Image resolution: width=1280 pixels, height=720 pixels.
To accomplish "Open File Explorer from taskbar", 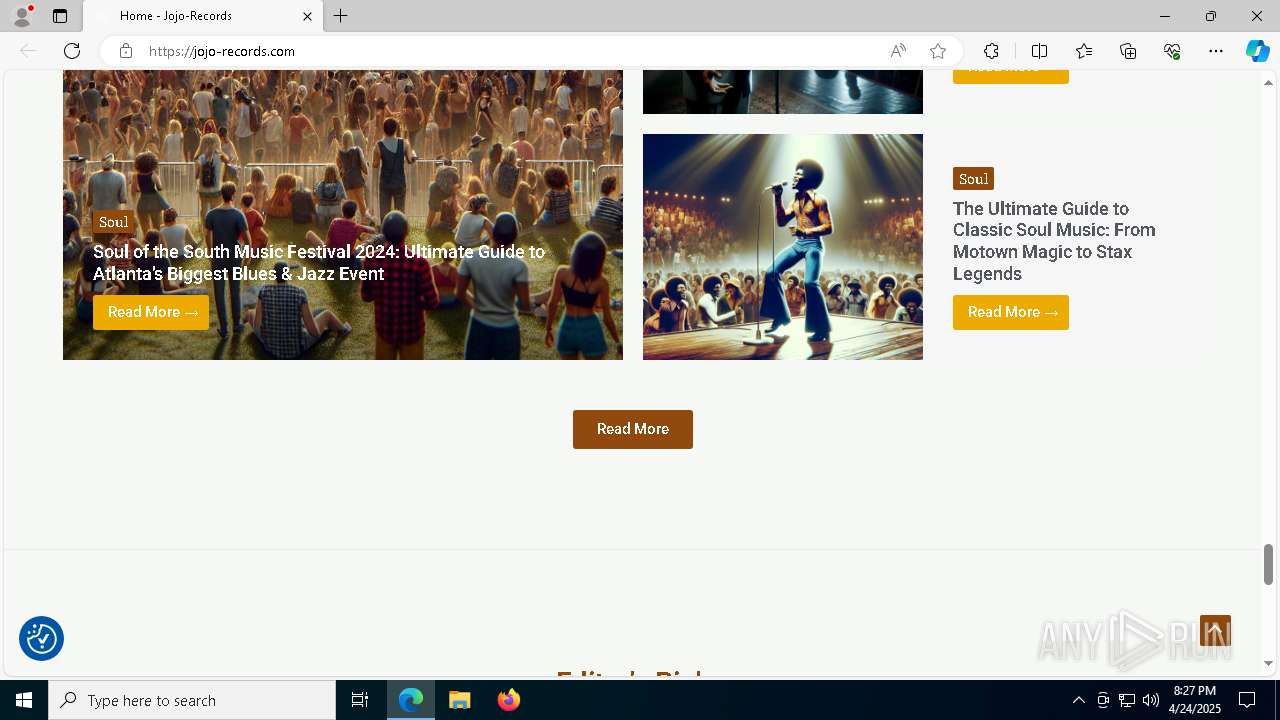I will click(460, 700).
